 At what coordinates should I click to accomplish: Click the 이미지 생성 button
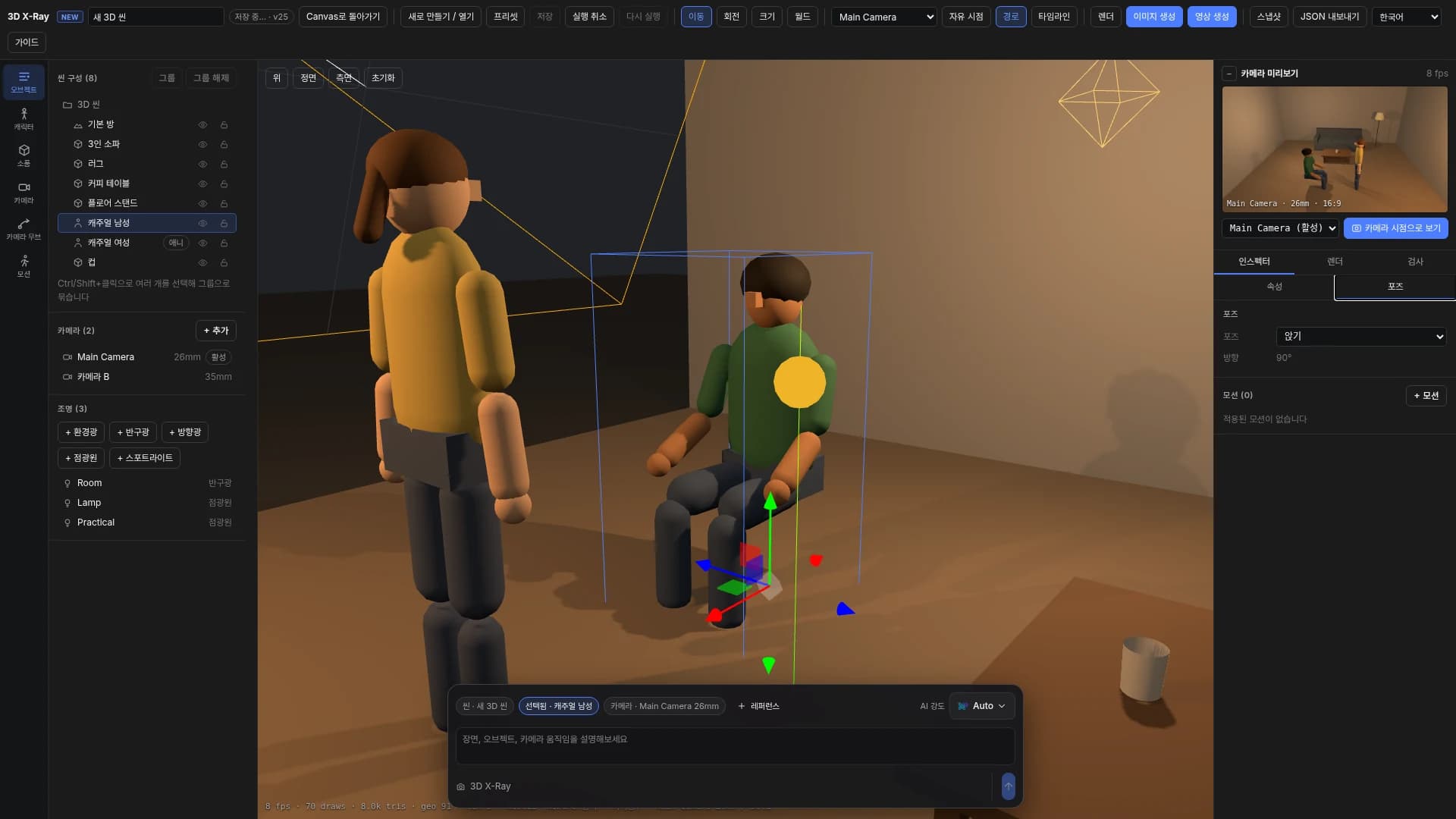point(1154,17)
